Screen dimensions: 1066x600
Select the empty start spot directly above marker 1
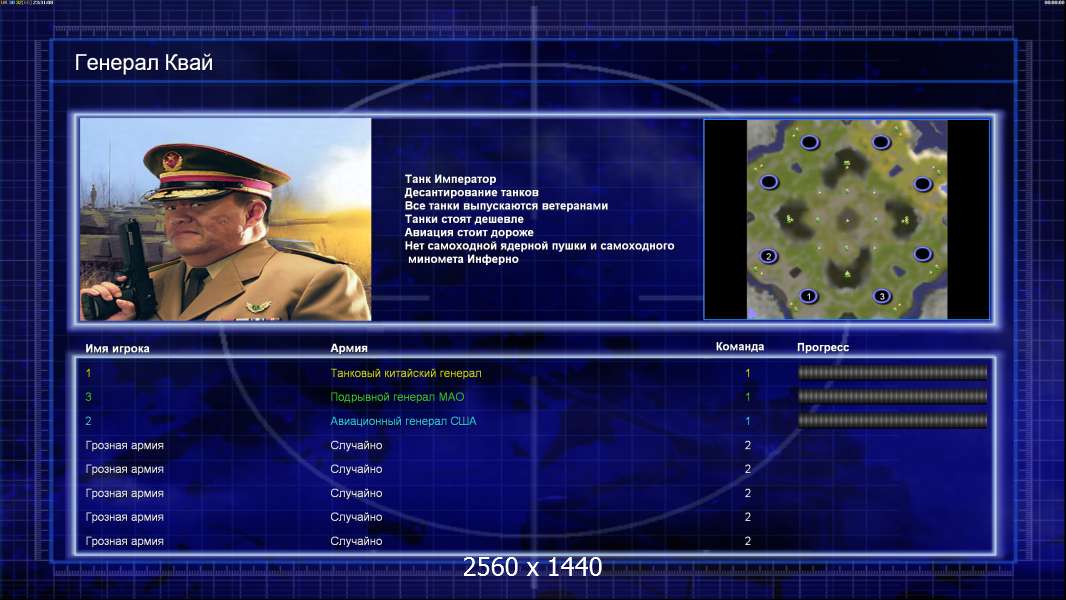pos(810,142)
